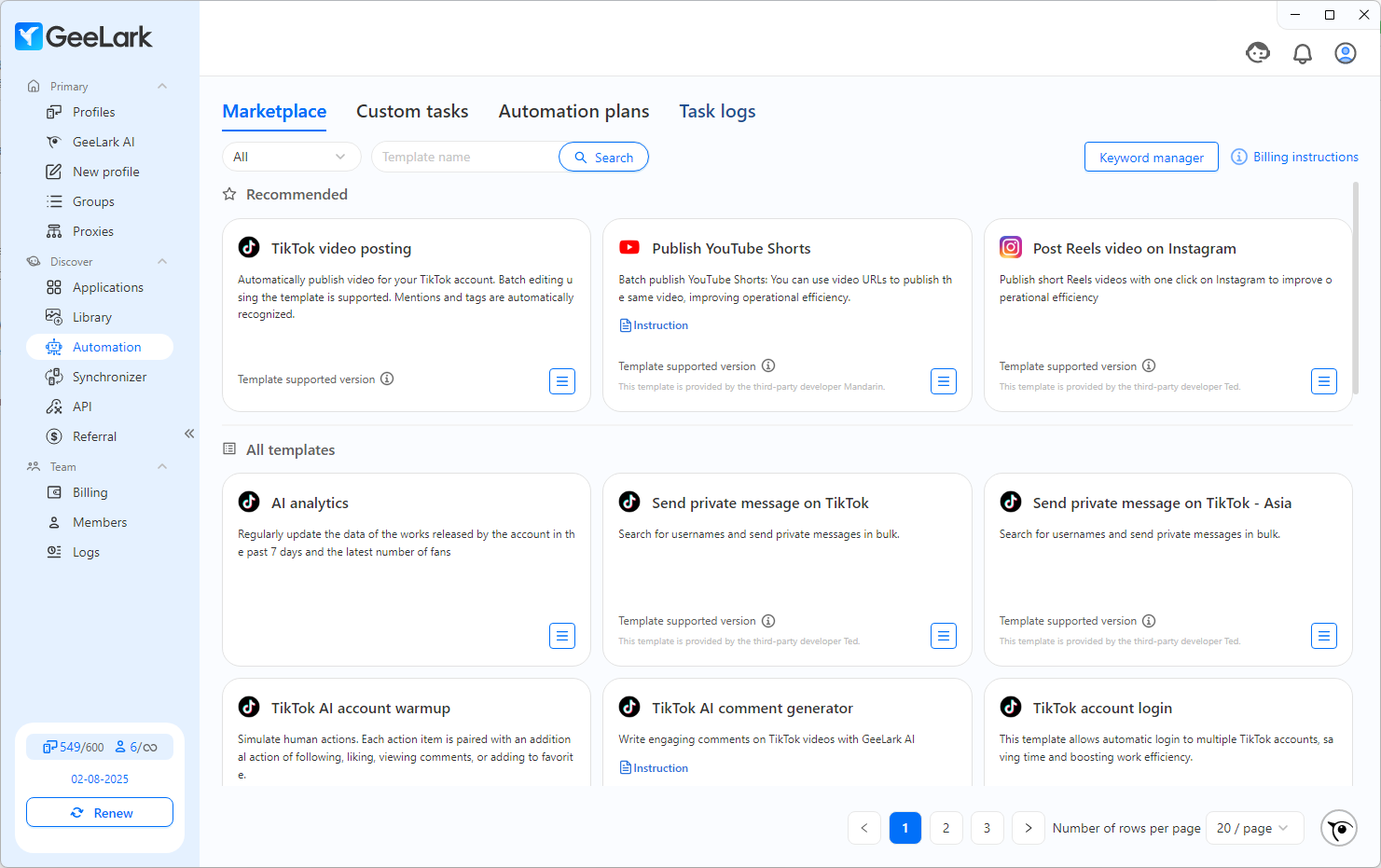Collapse the Primary sidebar group
Viewport: 1381px width, 868px height.
(162, 86)
